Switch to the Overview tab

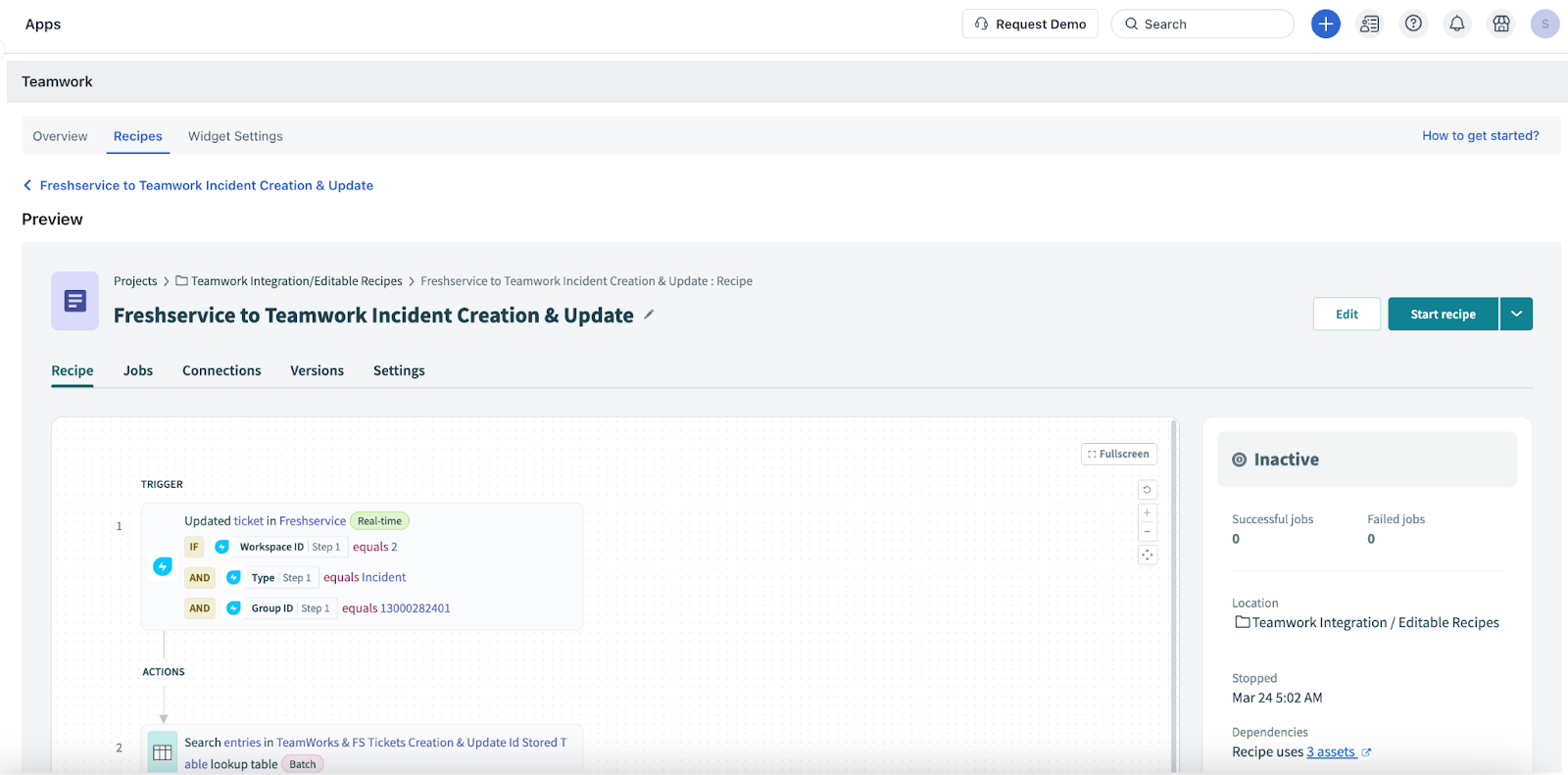pos(60,136)
